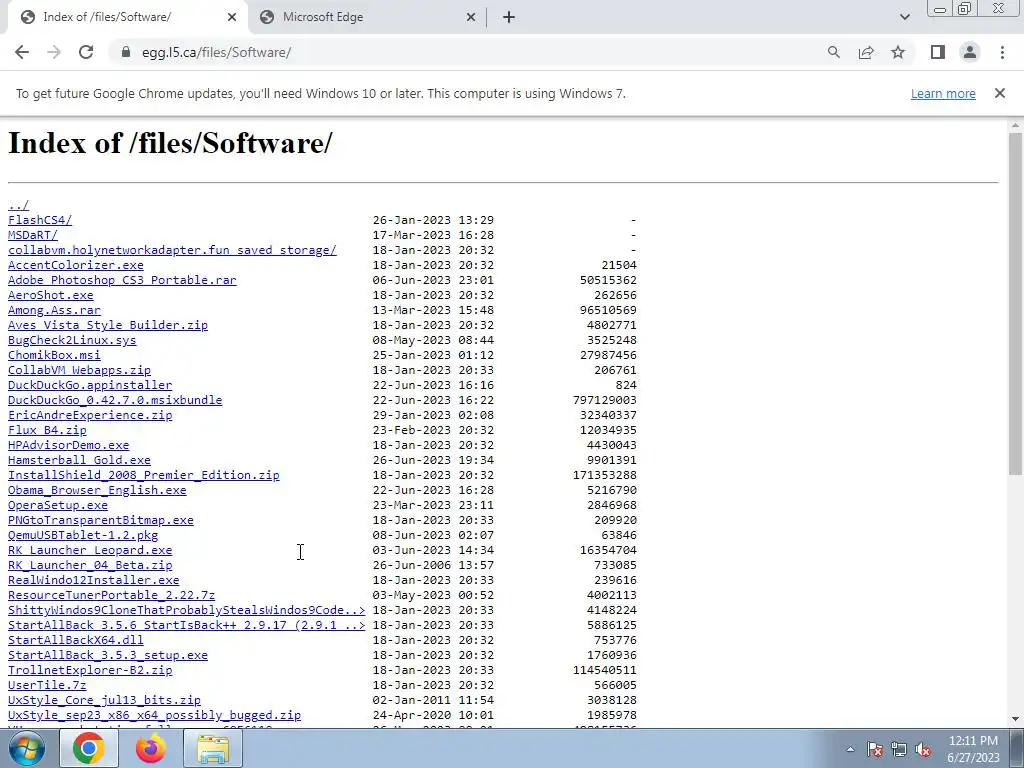
Task: Open the taskbar clock showing 12:11 PM
Action: click(973, 749)
